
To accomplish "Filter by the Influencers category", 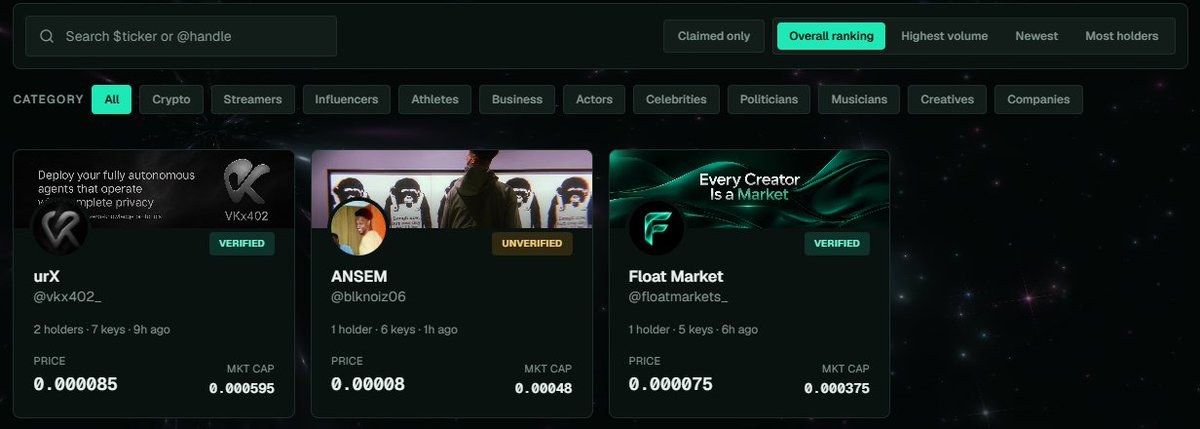I will (346, 99).
